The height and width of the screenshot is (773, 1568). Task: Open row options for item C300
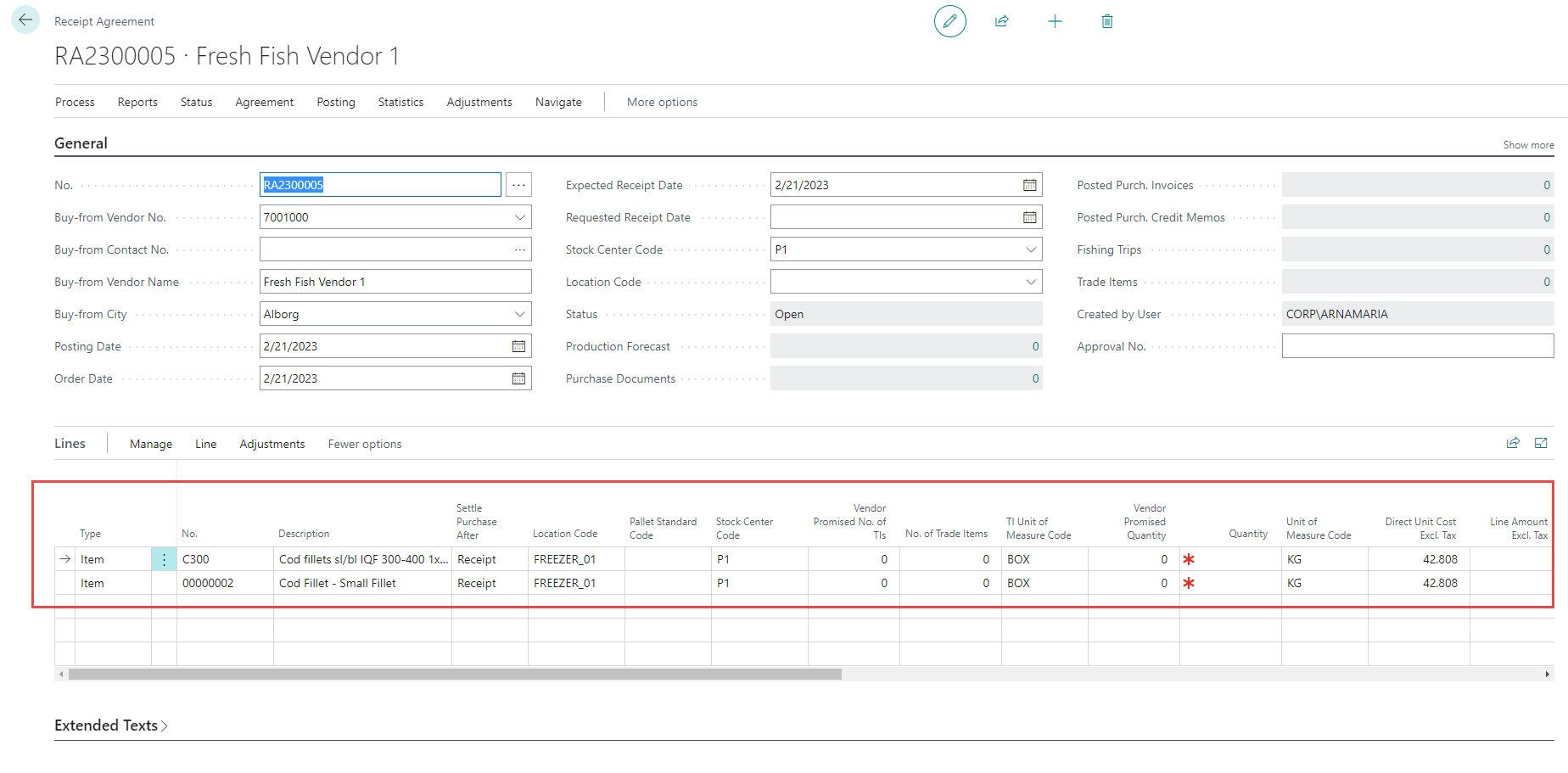coord(164,559)
